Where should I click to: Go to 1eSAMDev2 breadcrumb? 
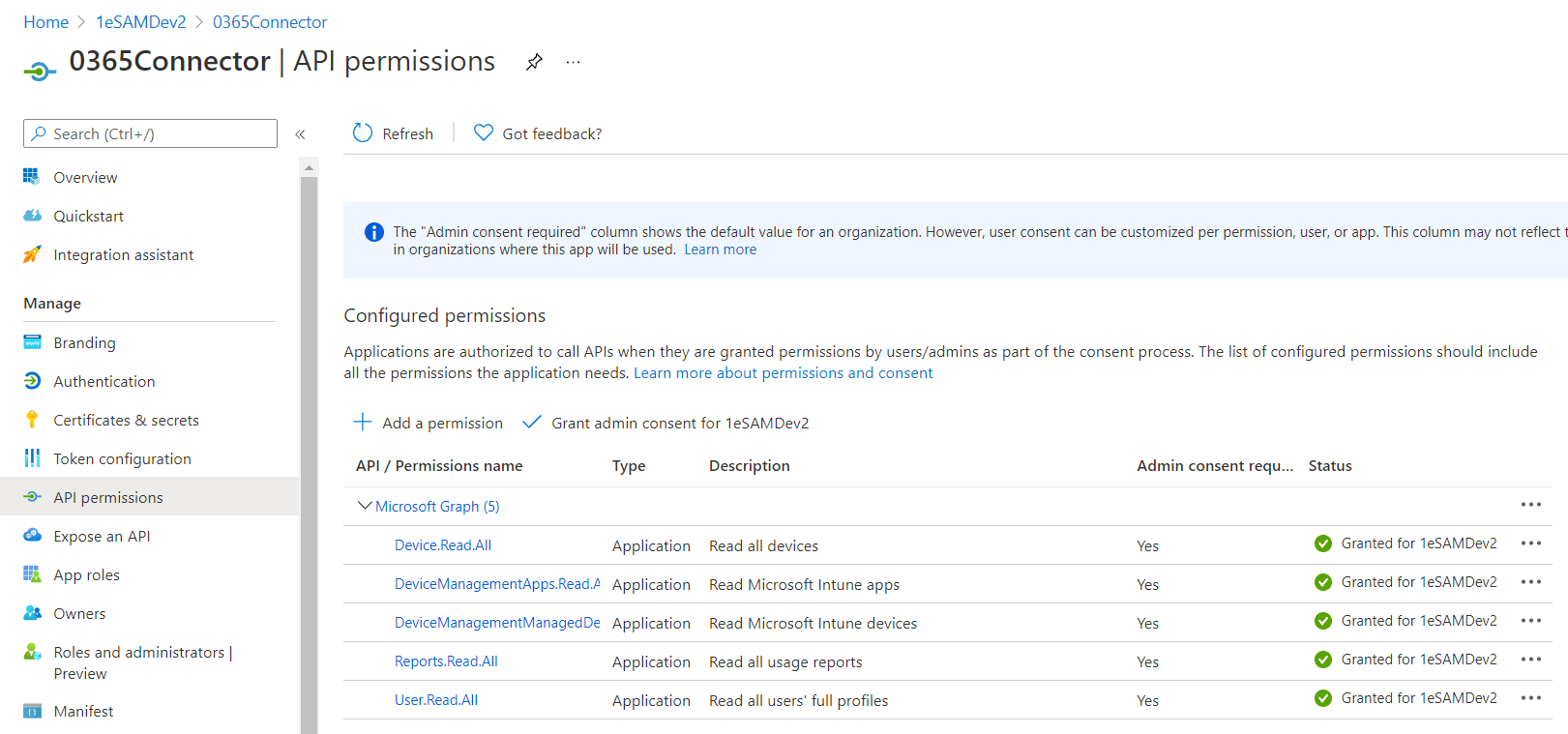point(140,22)
